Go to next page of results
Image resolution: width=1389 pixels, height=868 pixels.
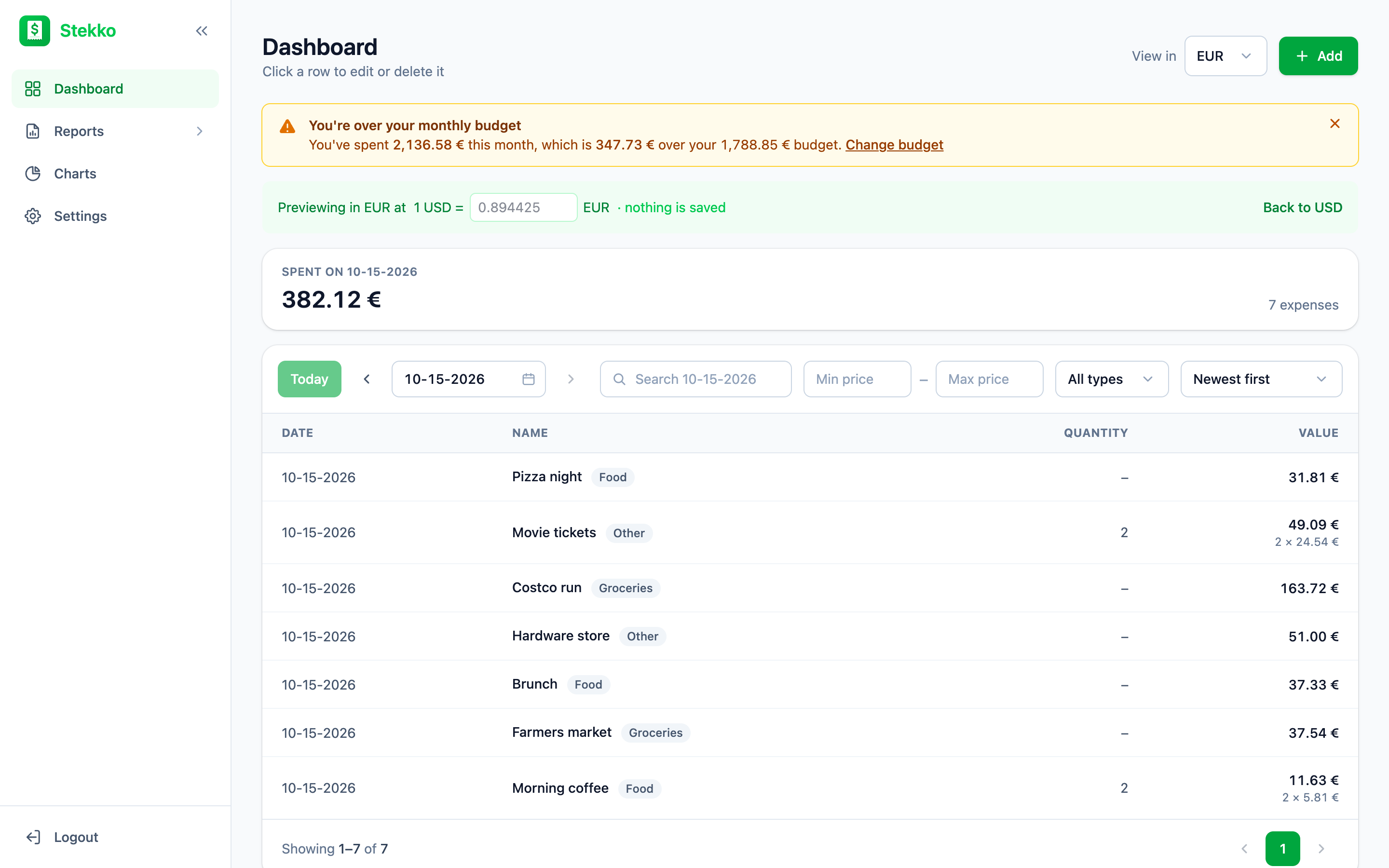tap(1321, 849)
